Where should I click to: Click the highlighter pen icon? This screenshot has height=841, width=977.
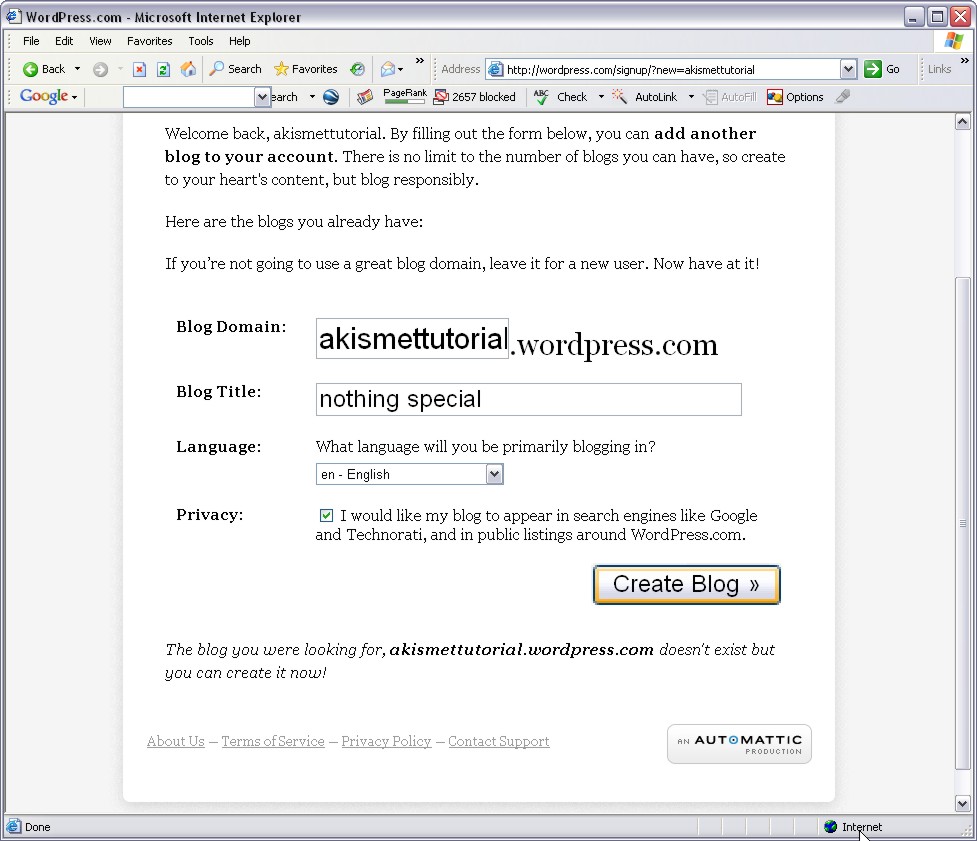842,97
